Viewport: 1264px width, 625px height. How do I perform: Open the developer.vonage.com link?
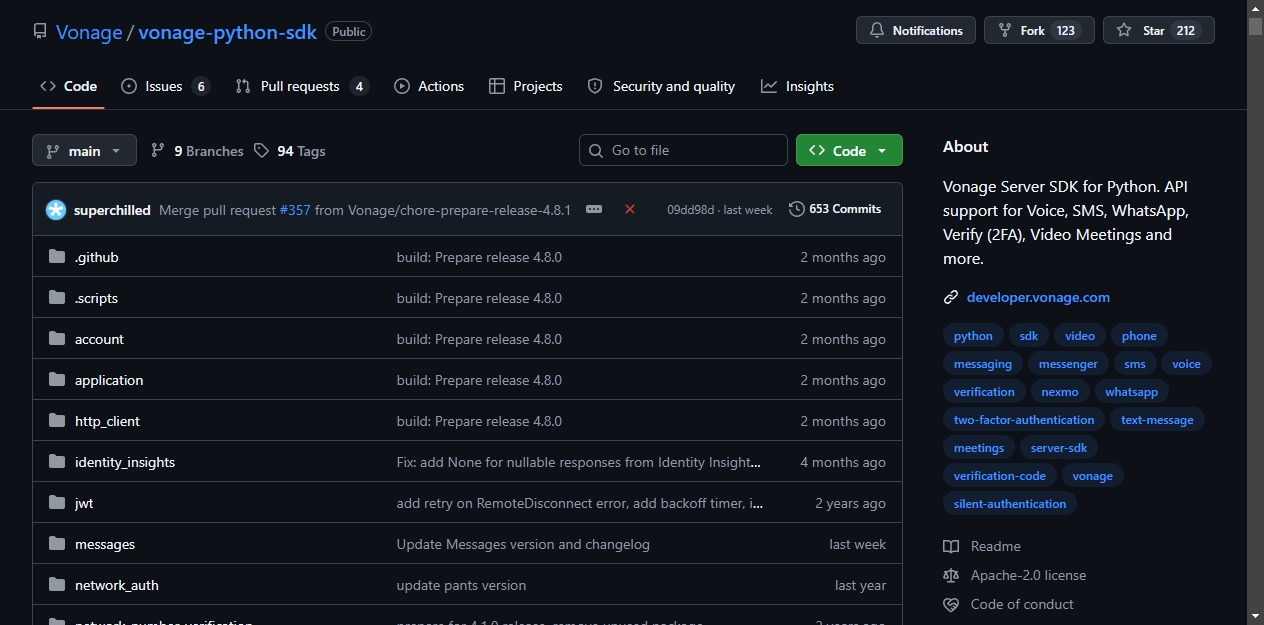tap(1038, 297)
